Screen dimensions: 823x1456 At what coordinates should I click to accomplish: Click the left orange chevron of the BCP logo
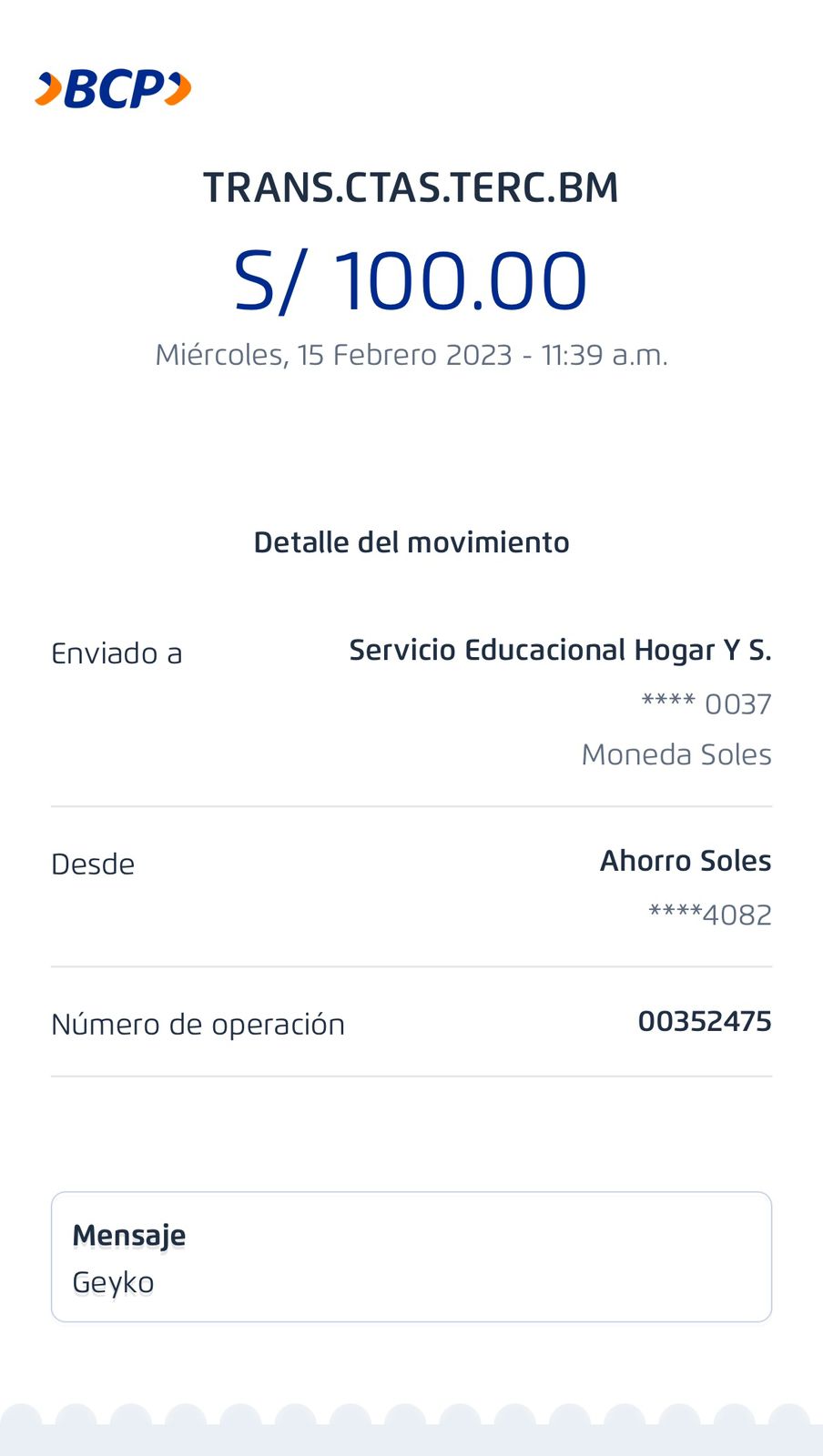(x=48, y=89)
